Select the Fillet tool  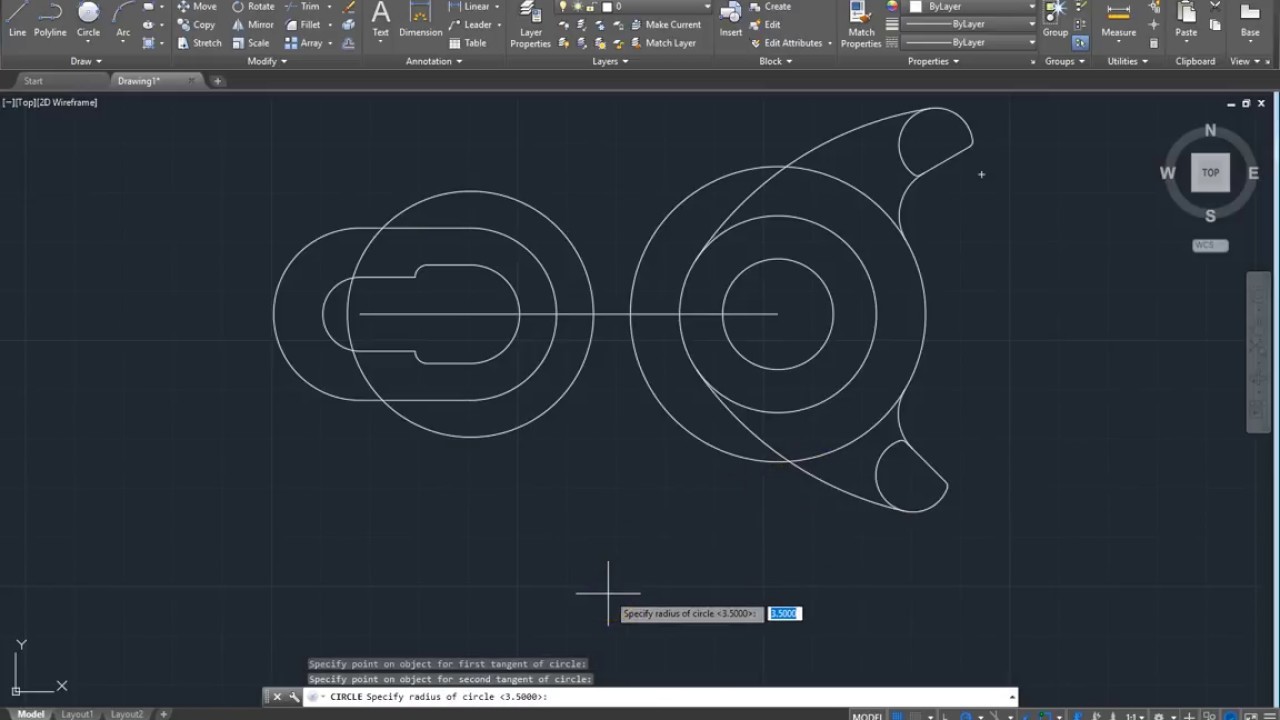click(303, 24)
